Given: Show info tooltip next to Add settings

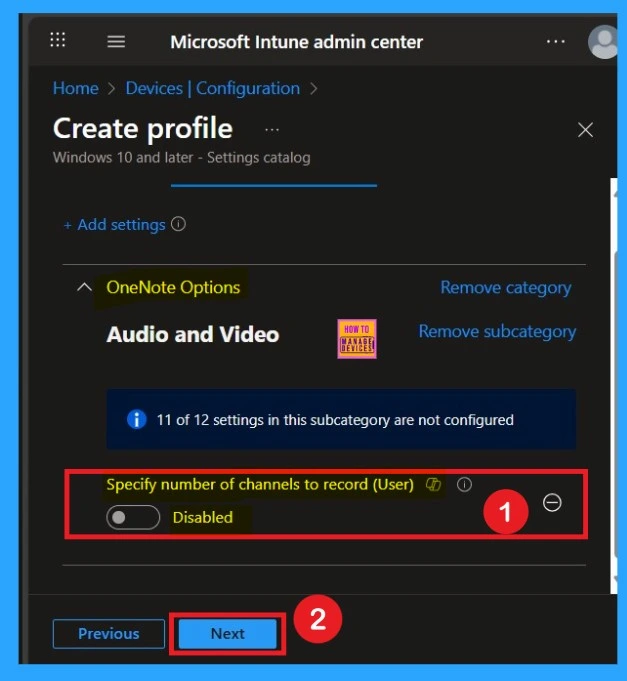Looking at the screenshot, I should (x=178, y=224).
